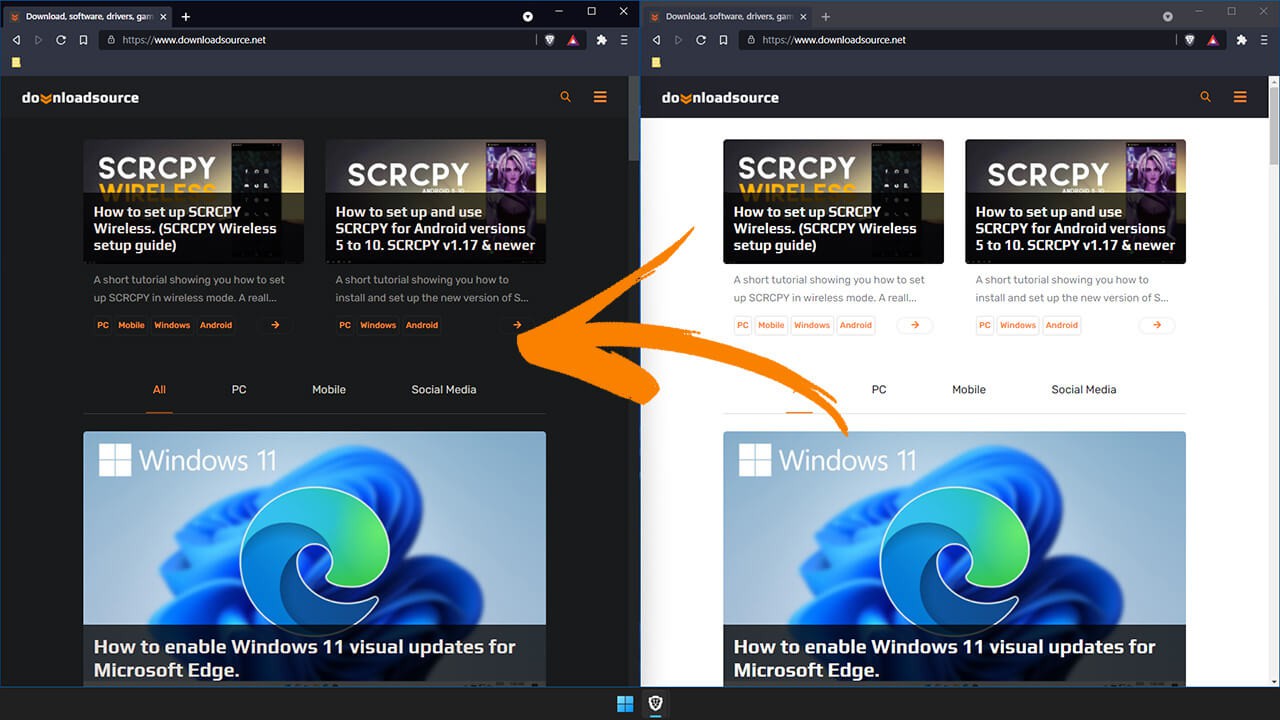Click PC tag under SCRCPY Wireless, light page
1280x720 pixels.
point(743,325)
